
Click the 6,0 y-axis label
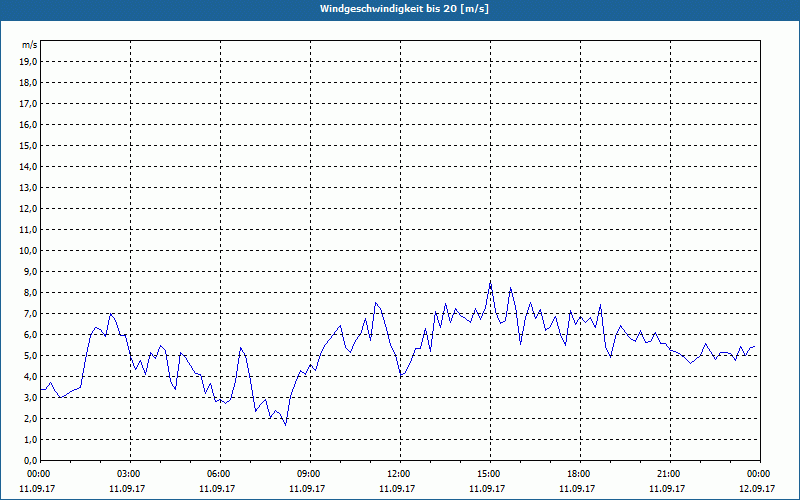[30, 335]
